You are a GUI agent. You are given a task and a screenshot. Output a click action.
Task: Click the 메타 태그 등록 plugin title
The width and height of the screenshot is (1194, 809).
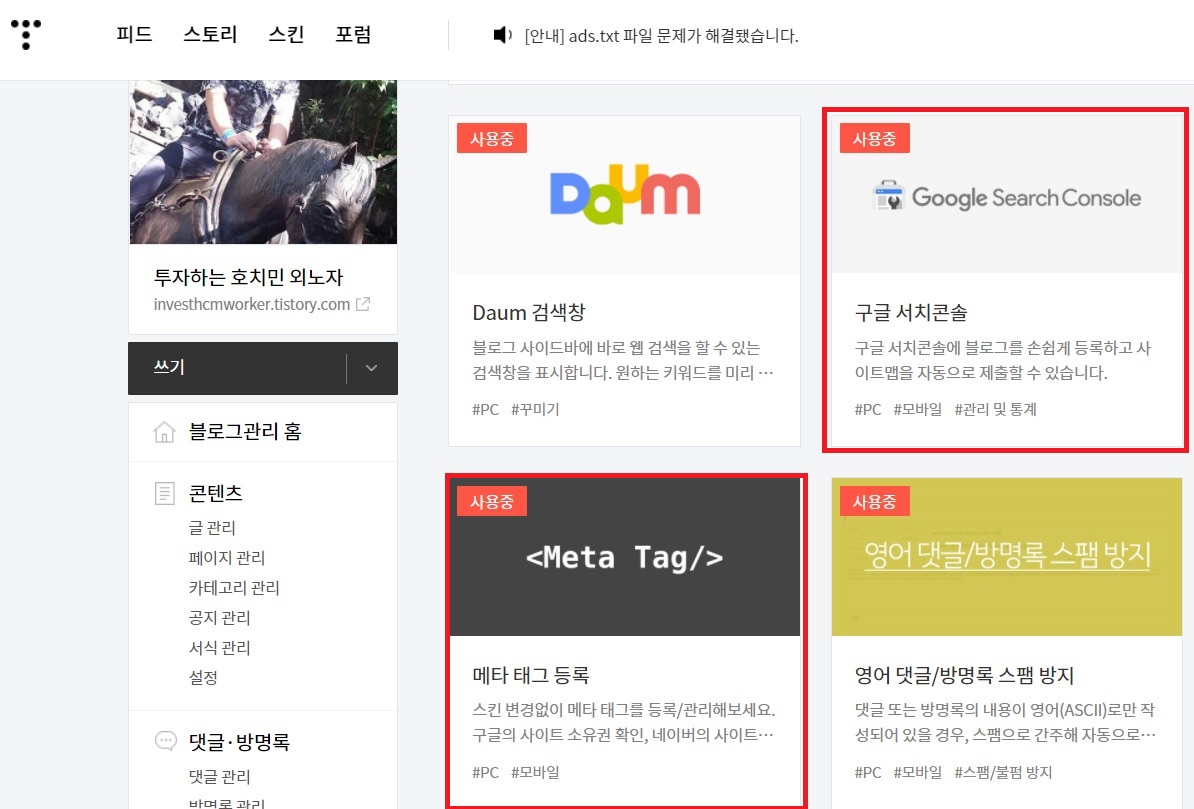click(531, 675)
